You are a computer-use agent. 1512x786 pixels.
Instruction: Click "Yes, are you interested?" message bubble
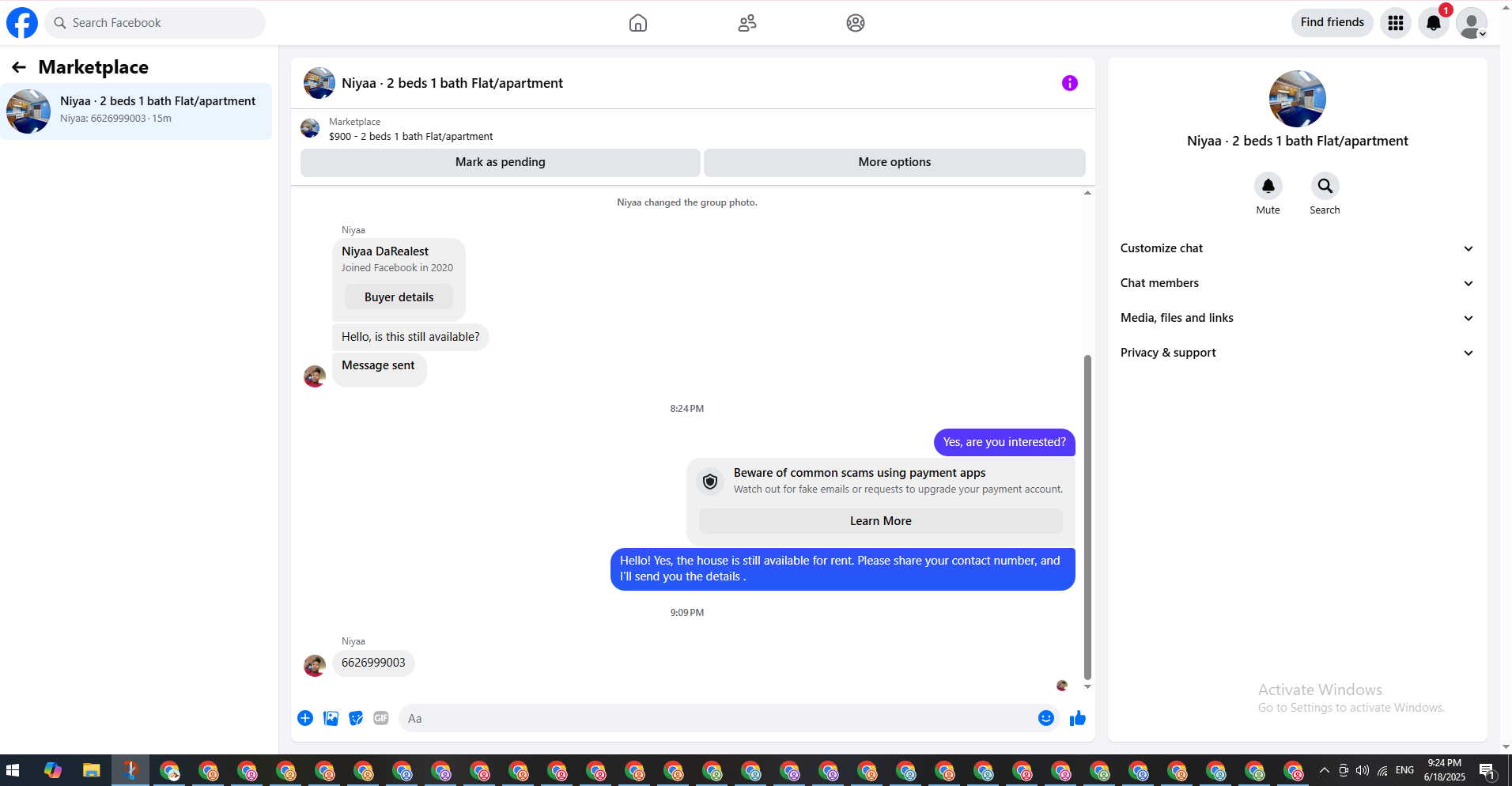tap(1004, 442)
